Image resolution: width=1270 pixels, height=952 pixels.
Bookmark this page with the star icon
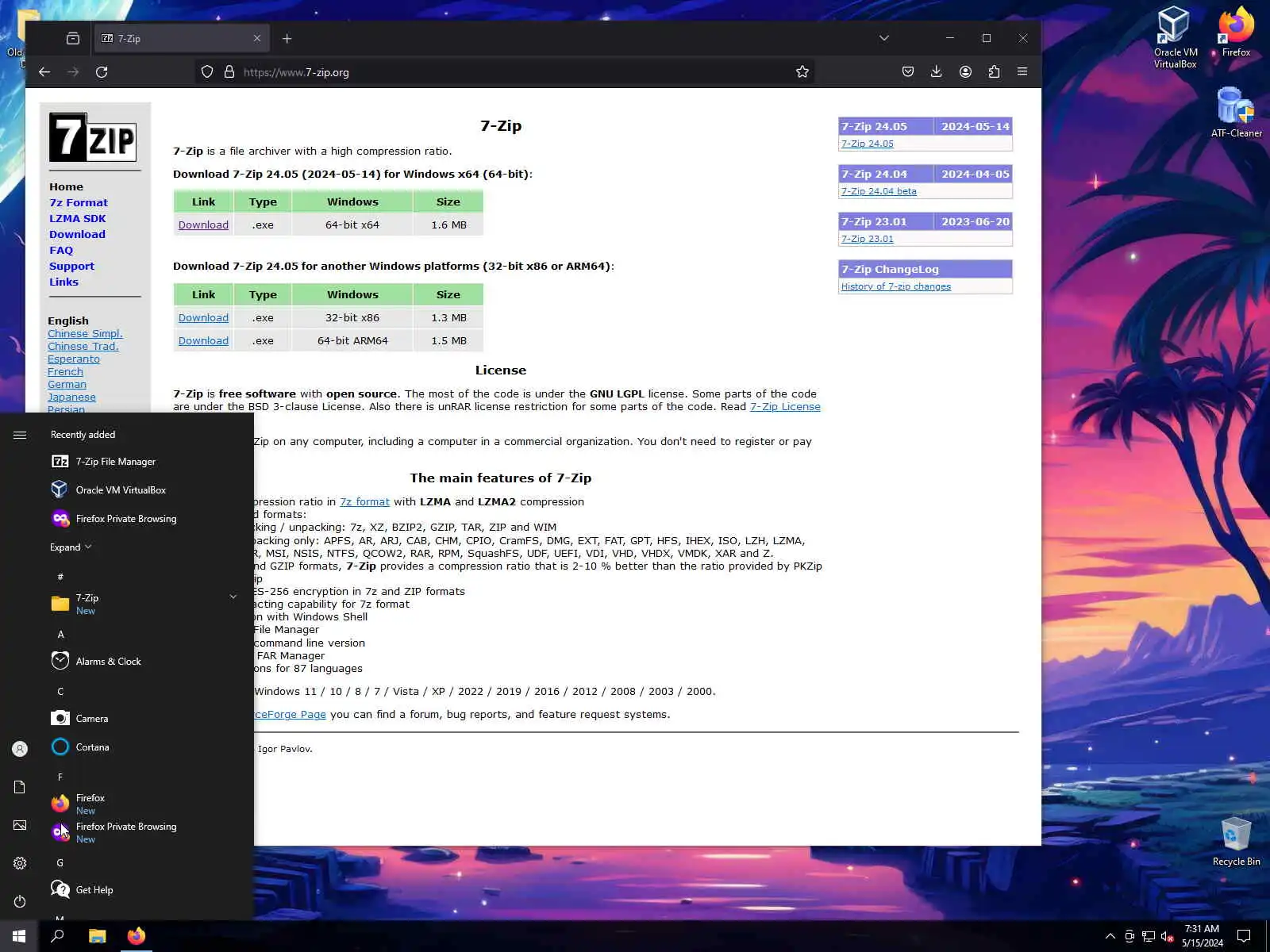[802, 72]
